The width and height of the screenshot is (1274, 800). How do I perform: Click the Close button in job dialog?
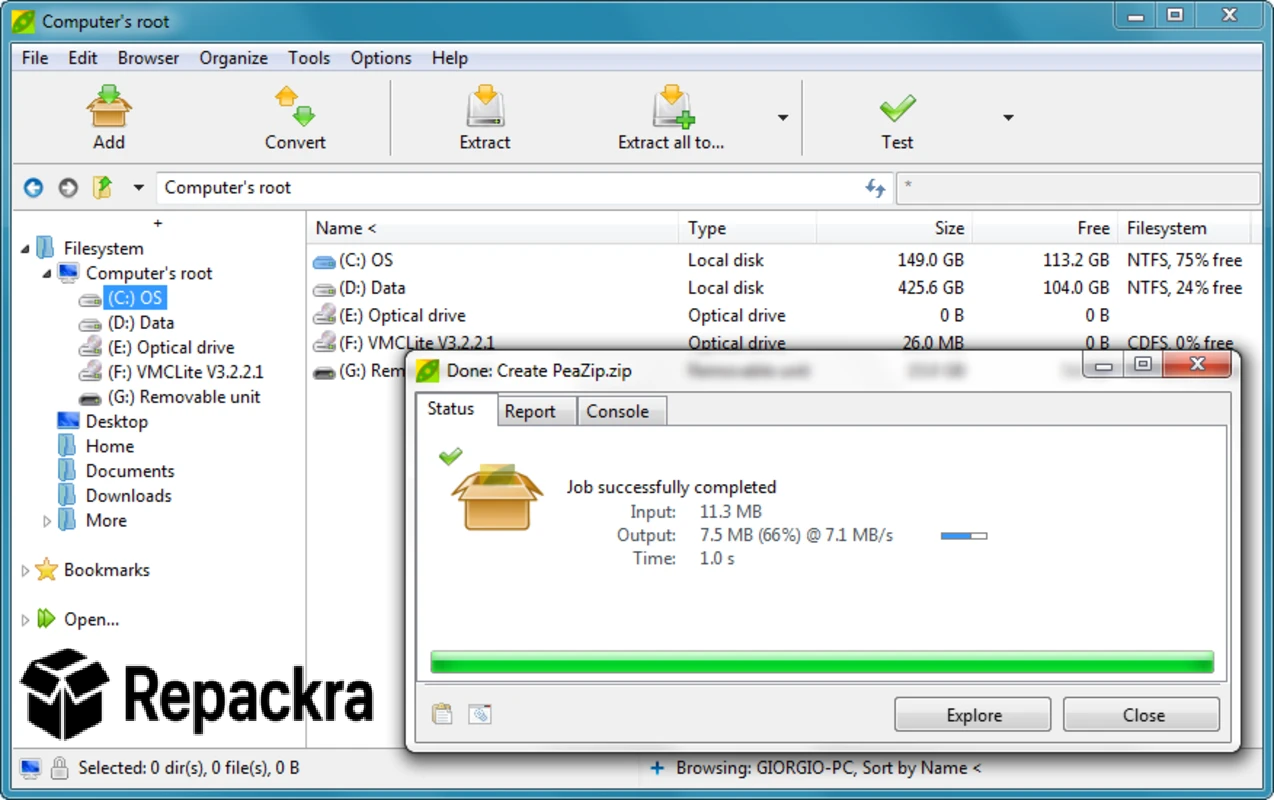pos(1142,715)
